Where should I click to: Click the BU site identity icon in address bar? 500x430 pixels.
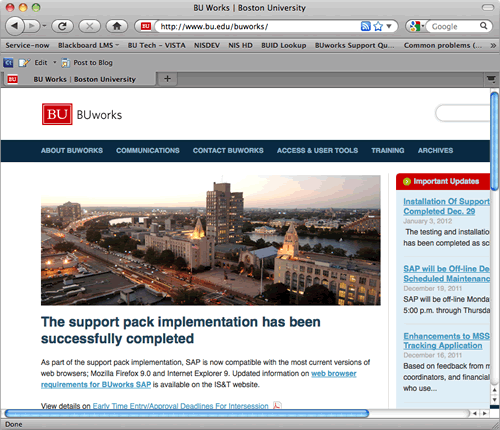pyautogui.click(x=146, y=26)
